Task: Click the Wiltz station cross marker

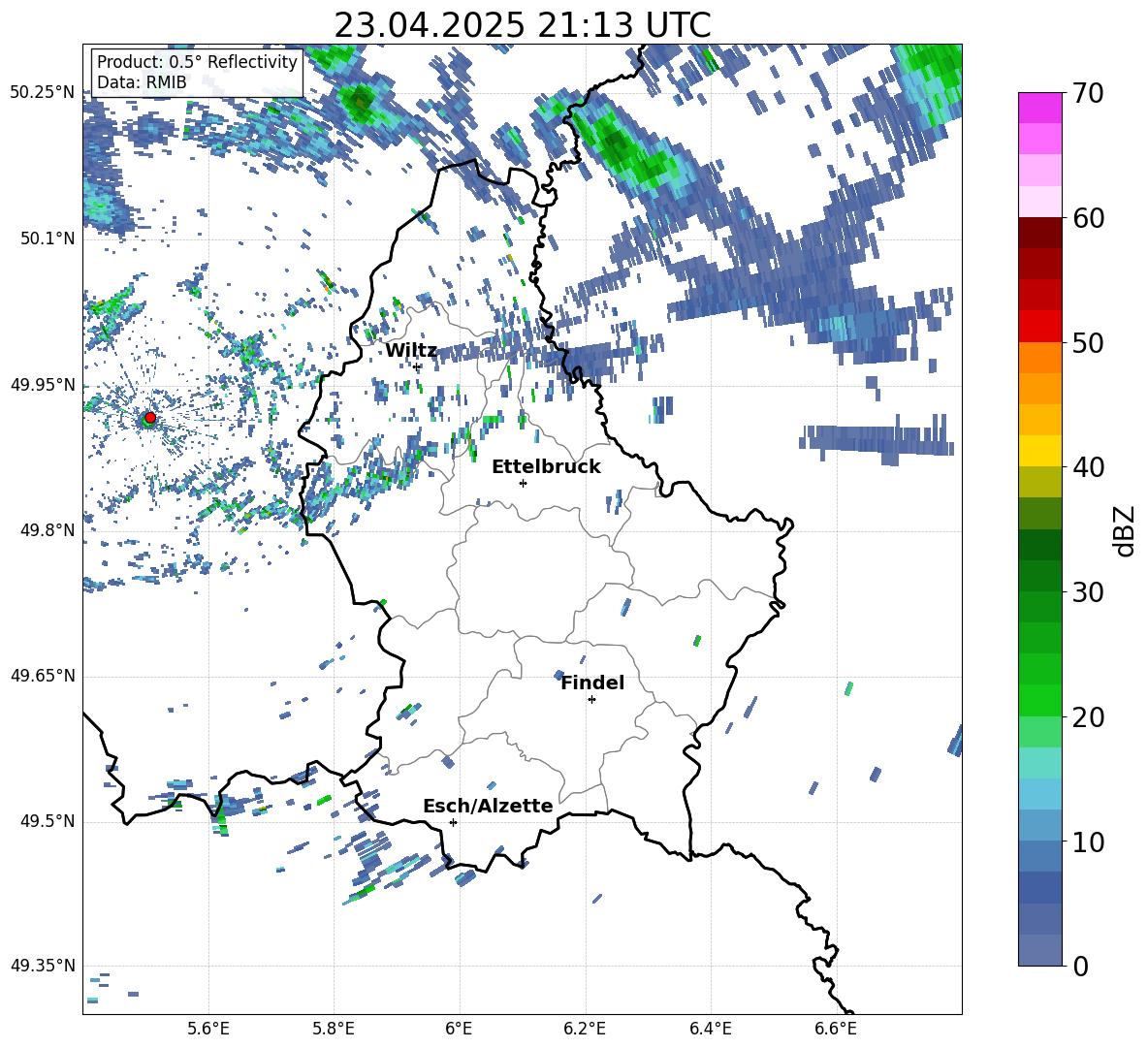Action: pos(417,366)
